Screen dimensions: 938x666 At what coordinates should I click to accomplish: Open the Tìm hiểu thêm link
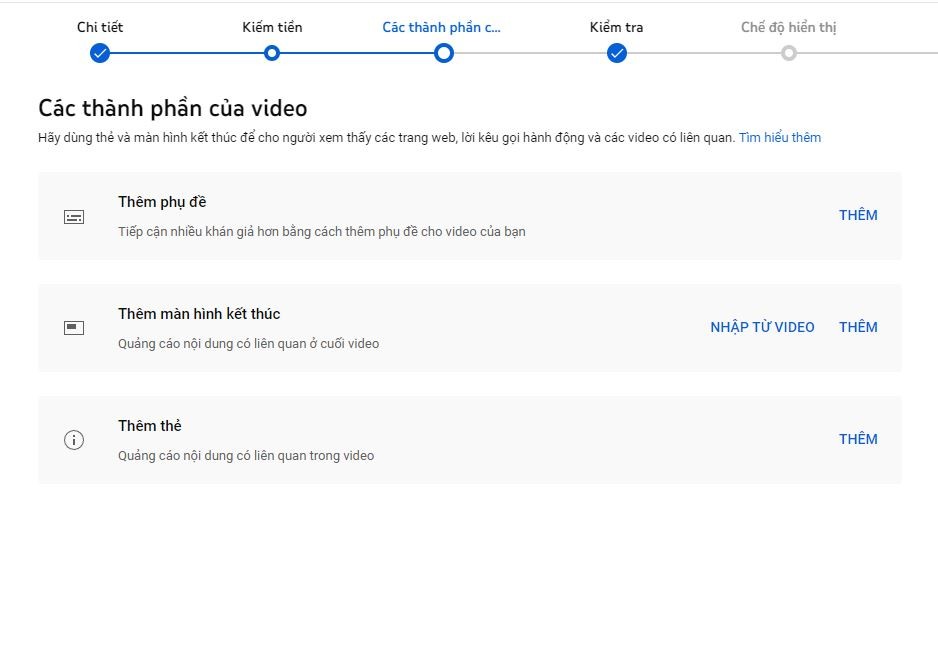pos(780,138)
